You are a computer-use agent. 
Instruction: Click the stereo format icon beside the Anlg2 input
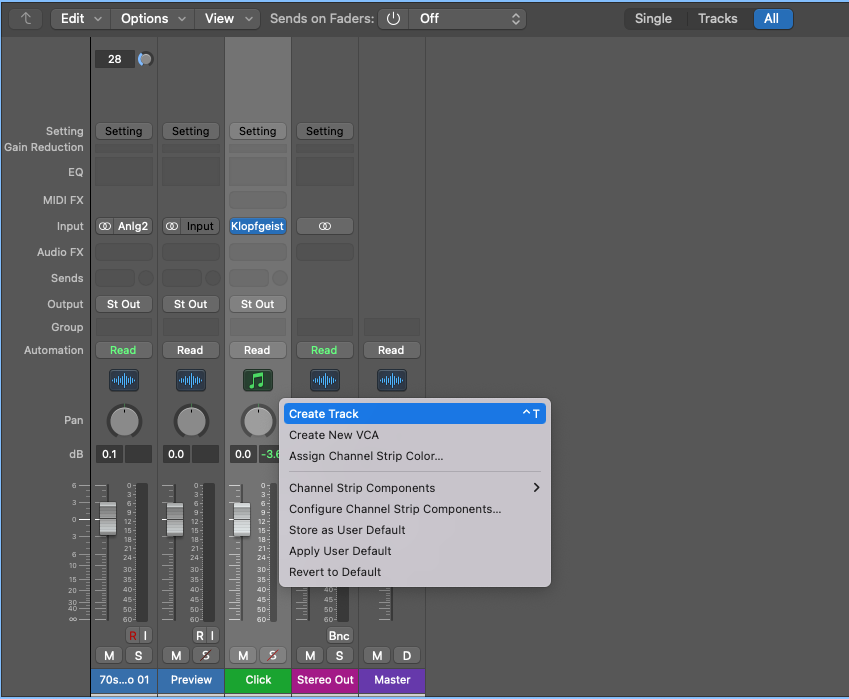point(104,226)
